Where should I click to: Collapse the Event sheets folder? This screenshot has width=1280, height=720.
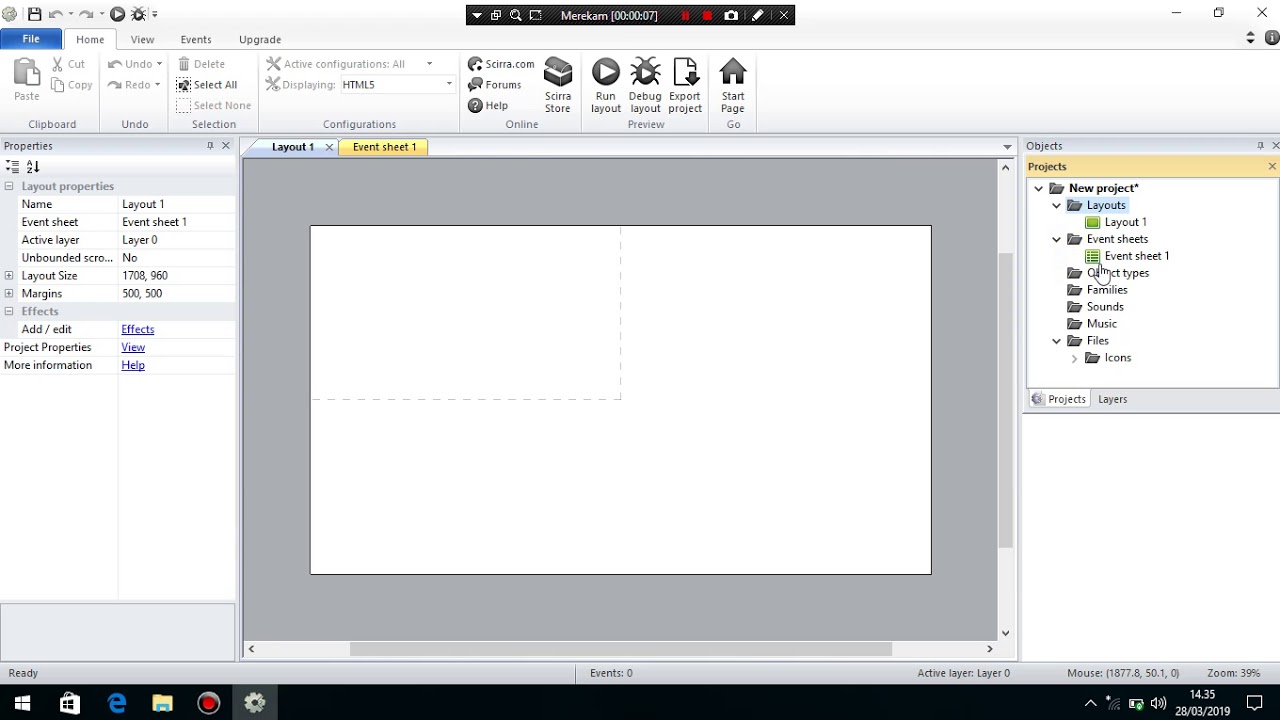[1057, 239]
